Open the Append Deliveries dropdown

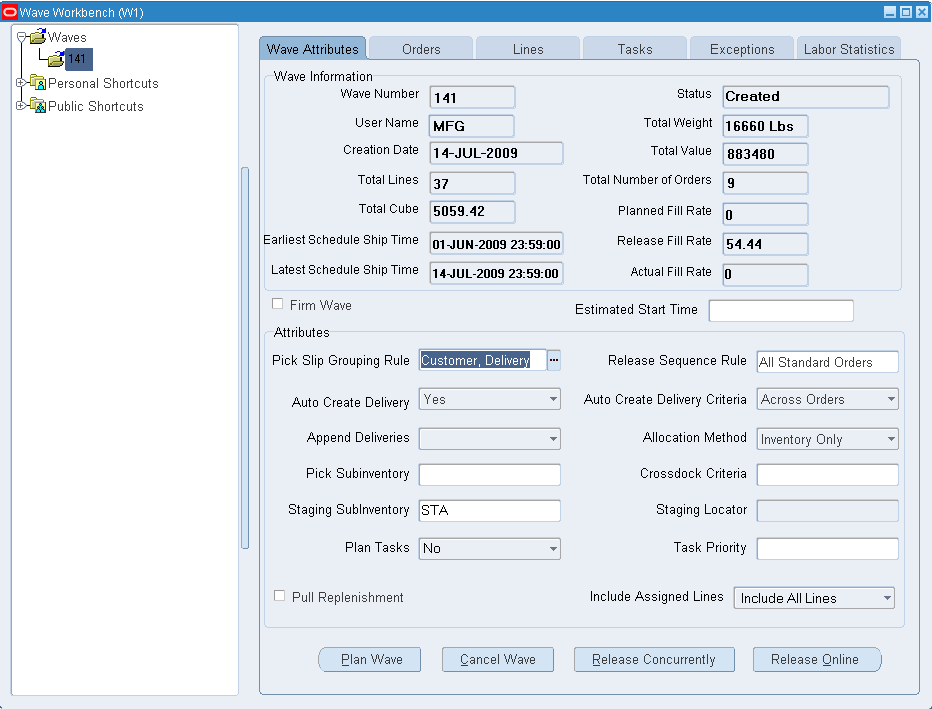tap(553, 439)
